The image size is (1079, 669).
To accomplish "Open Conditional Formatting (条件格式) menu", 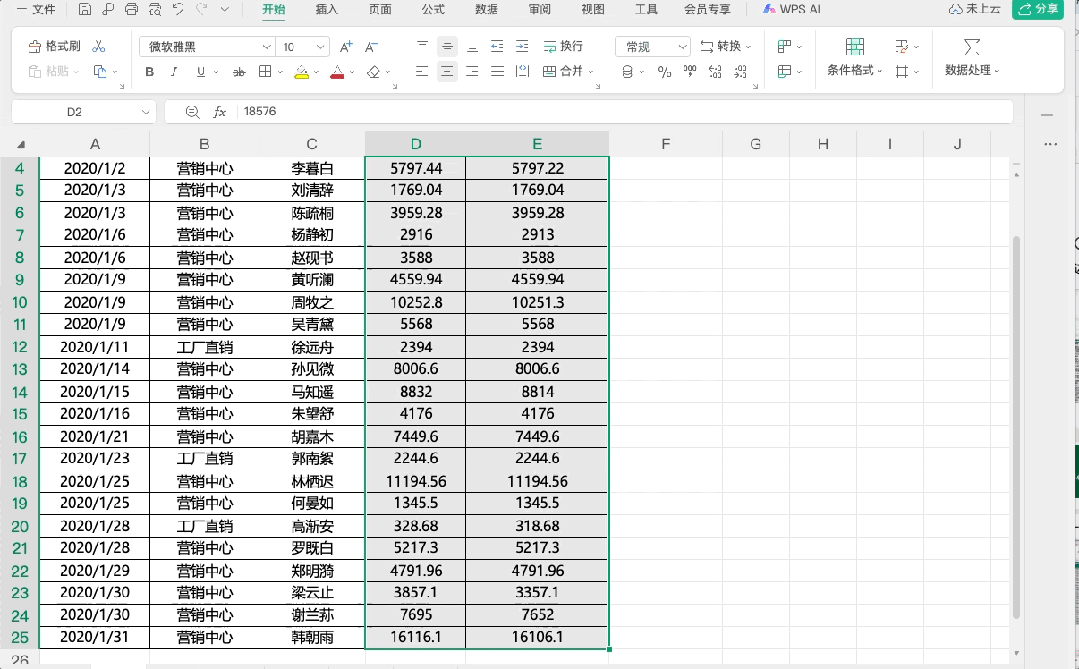I will coord(854,70).
